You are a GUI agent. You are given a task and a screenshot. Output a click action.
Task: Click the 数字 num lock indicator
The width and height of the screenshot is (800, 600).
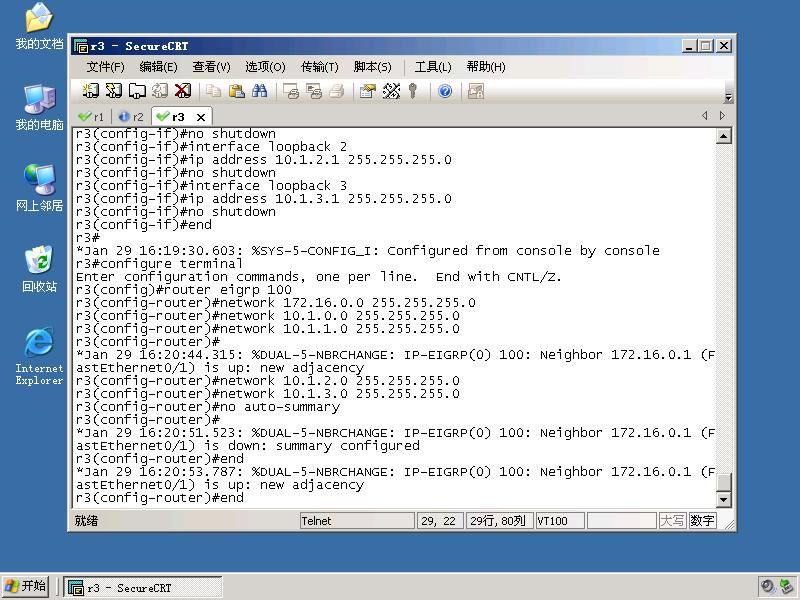click(x=703, y=521)
